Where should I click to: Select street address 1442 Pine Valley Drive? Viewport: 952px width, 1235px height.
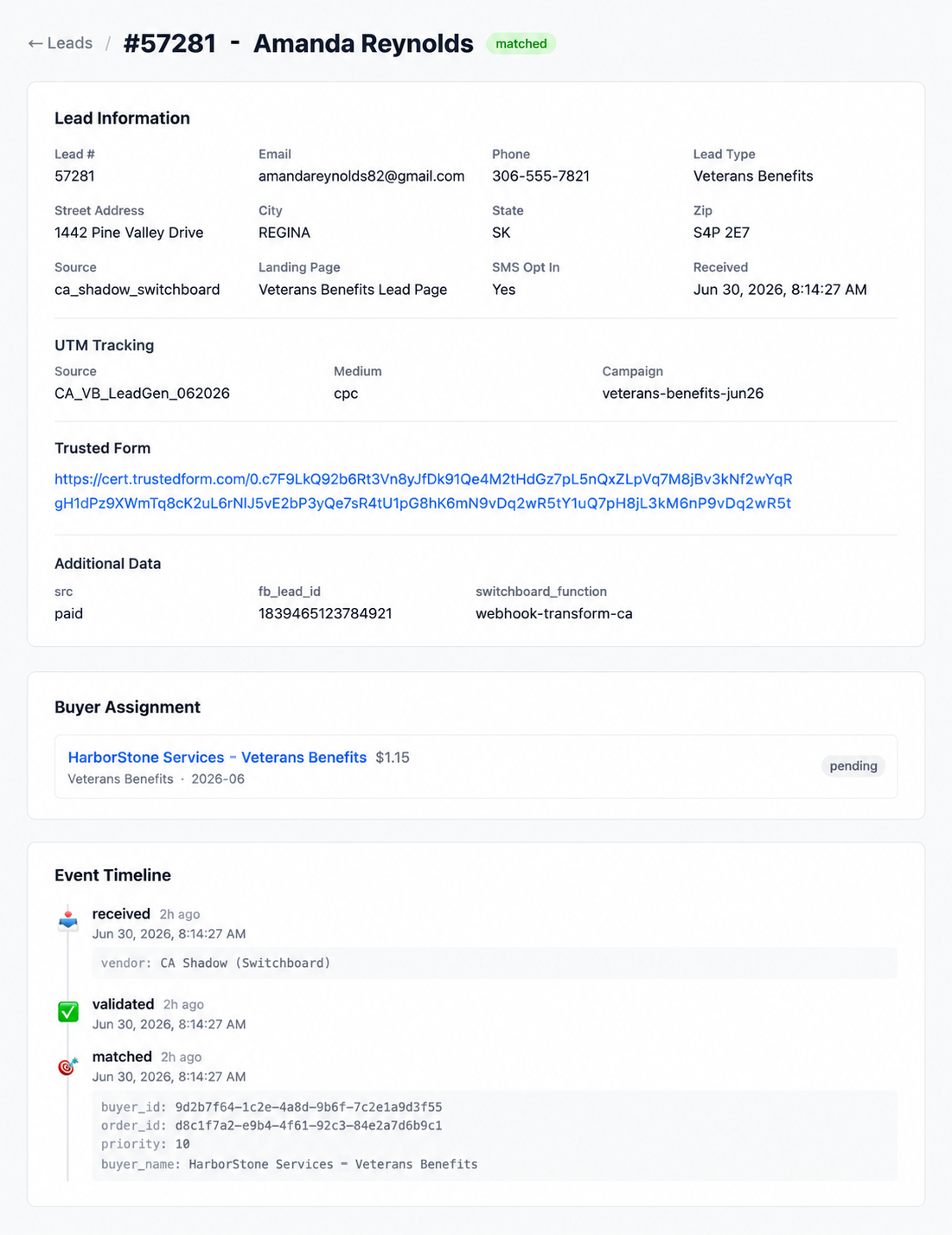point(129,233)
